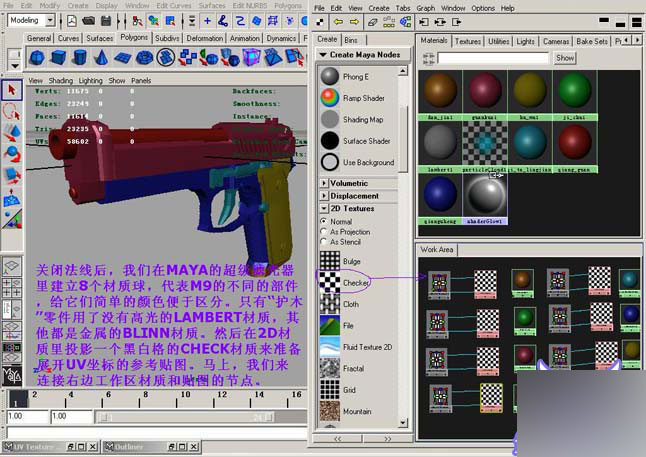Select the As Stencil radio button
This screenshot has height=457, width=646.
(323, 242)
